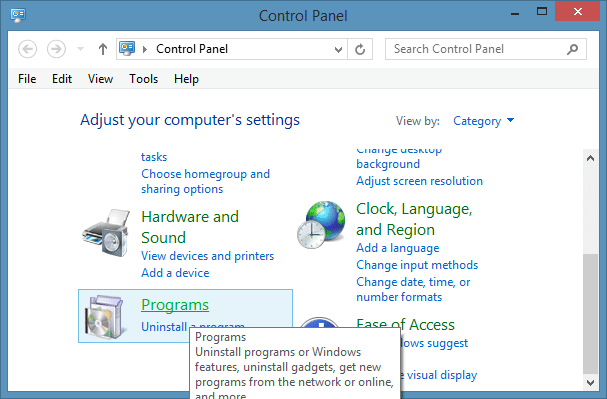Open Clock, Language, and Region
The image size is (607, 399).
(414, 219)
